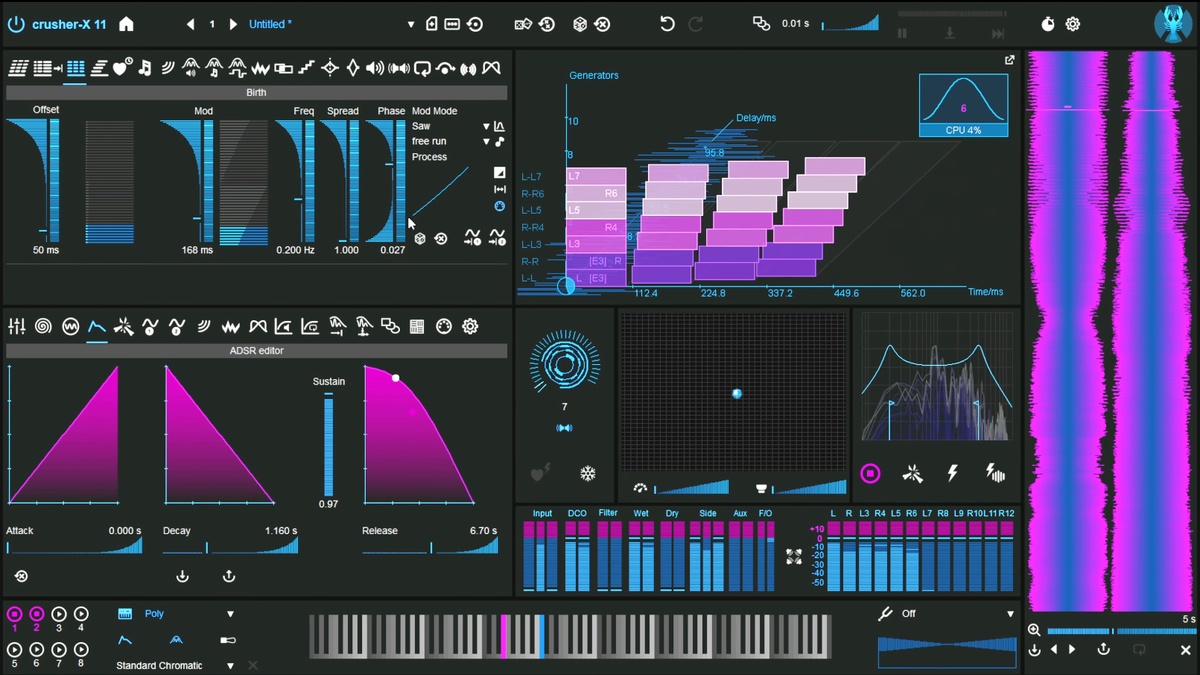Open the mixer sliders tab icon

tap(16, 326)
